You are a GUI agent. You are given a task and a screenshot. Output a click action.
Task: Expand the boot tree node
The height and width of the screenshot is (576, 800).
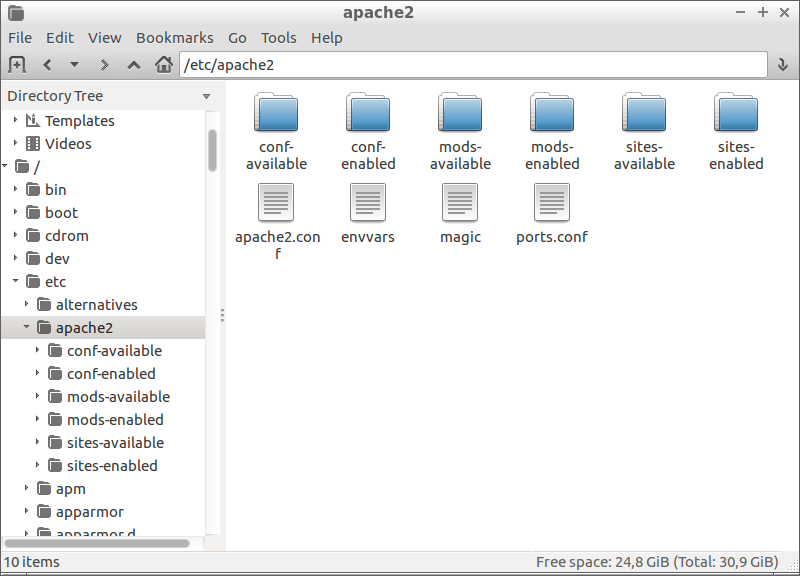pyautogui.click(x=15, y=212)
